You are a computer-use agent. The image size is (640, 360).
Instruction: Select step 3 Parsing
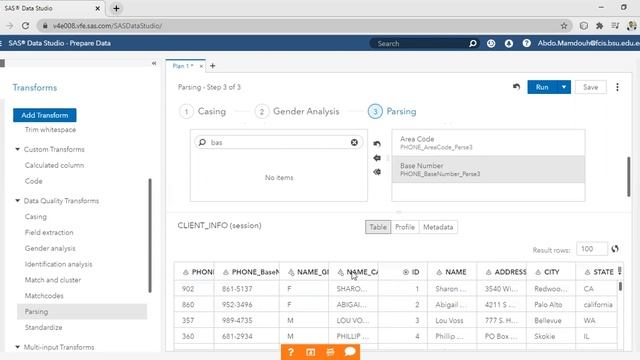[x=392, y=111]
